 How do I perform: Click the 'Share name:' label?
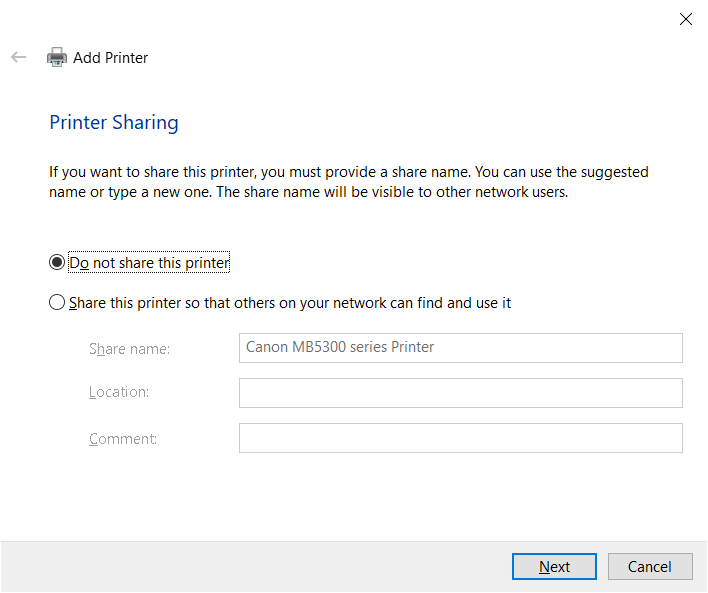[x=129, y=349]
